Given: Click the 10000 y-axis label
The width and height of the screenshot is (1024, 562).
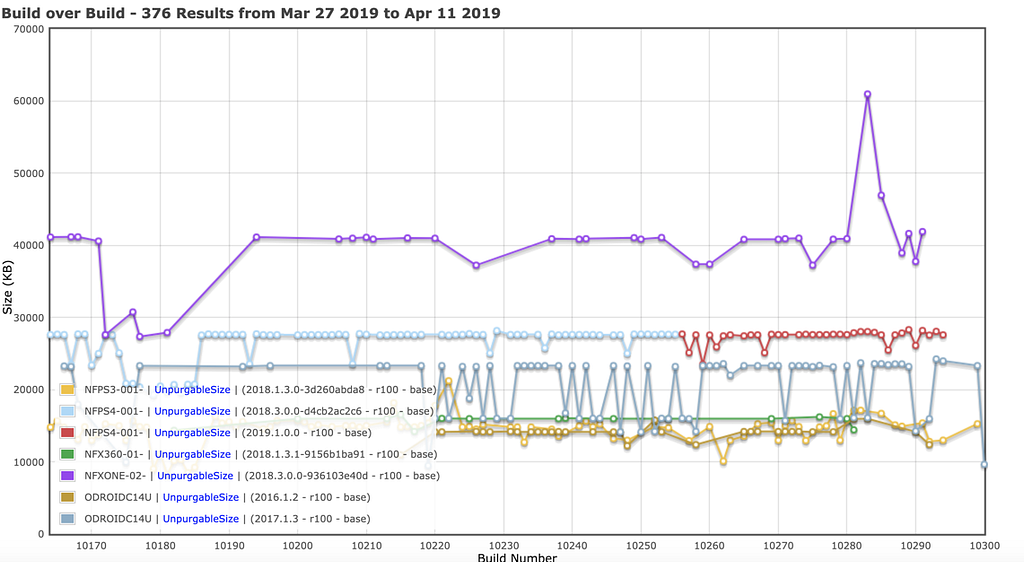Looking at the screenshot, I should (x=29, y=462).
